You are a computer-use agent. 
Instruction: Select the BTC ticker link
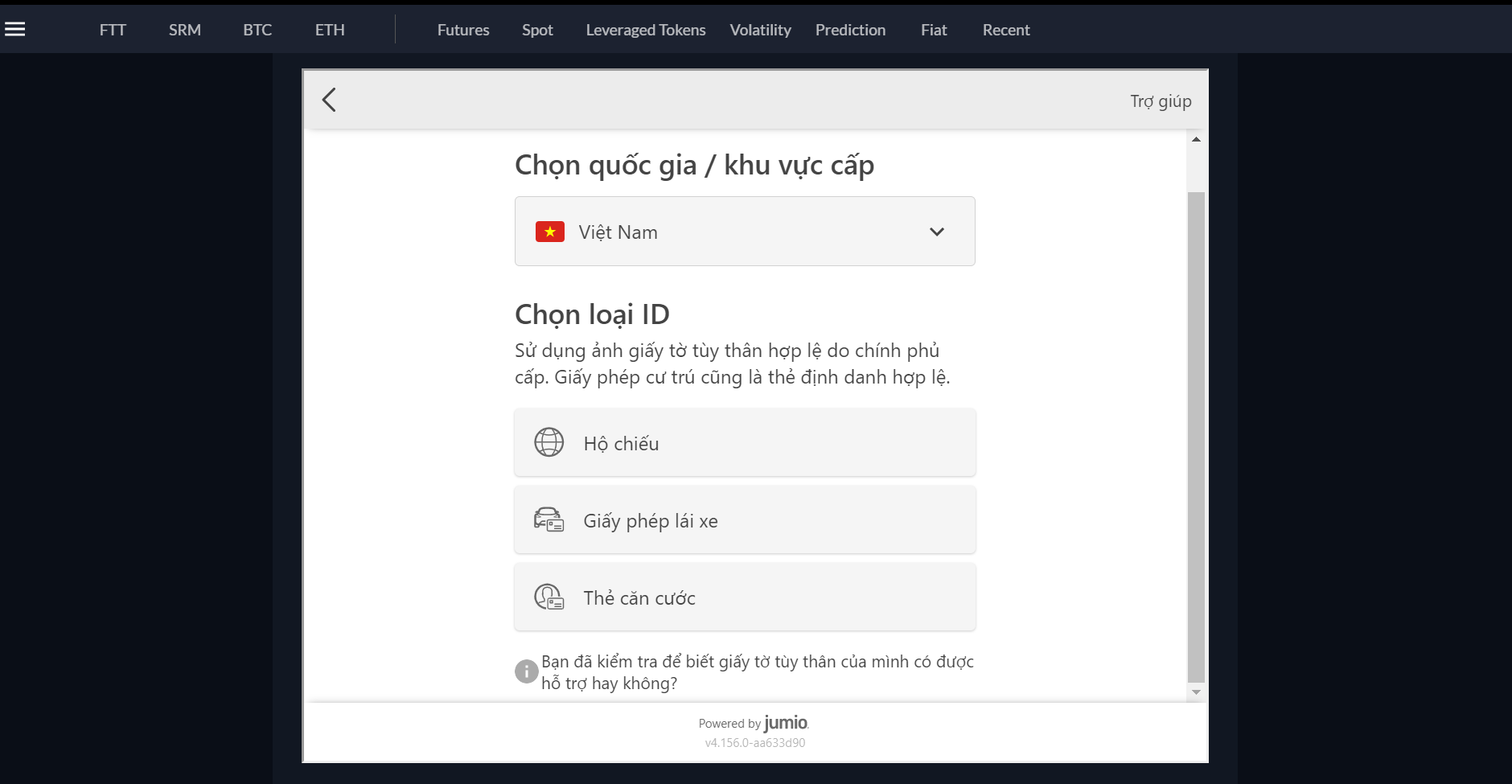(x=257, y=30)
